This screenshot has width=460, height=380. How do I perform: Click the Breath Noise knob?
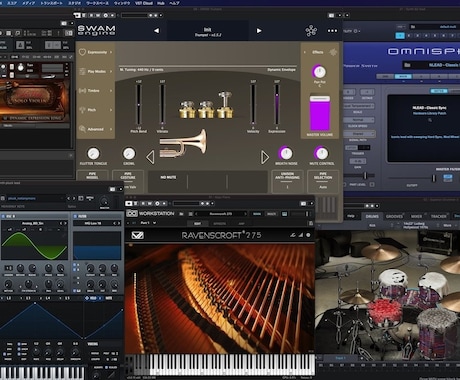tap(286, 153)
